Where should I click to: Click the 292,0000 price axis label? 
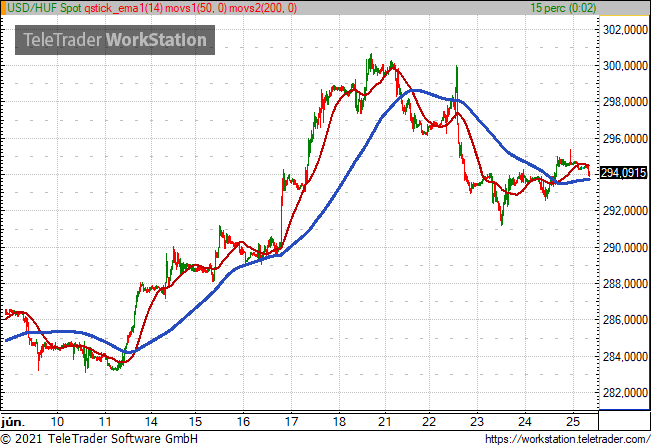[x=625, y=211]
